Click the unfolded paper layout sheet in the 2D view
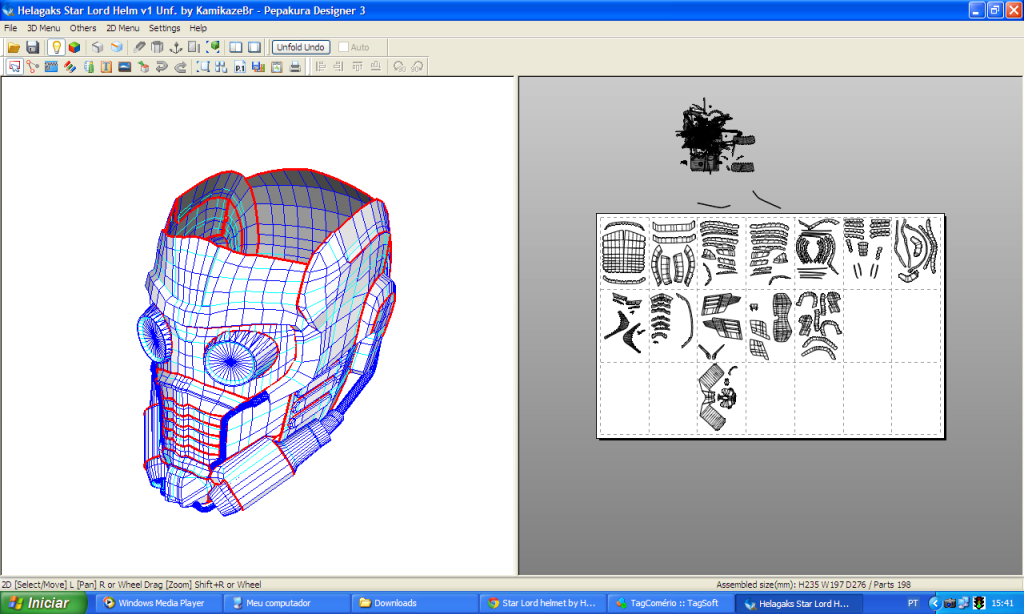Screen dimensions: 1024x614 point(771,325)
